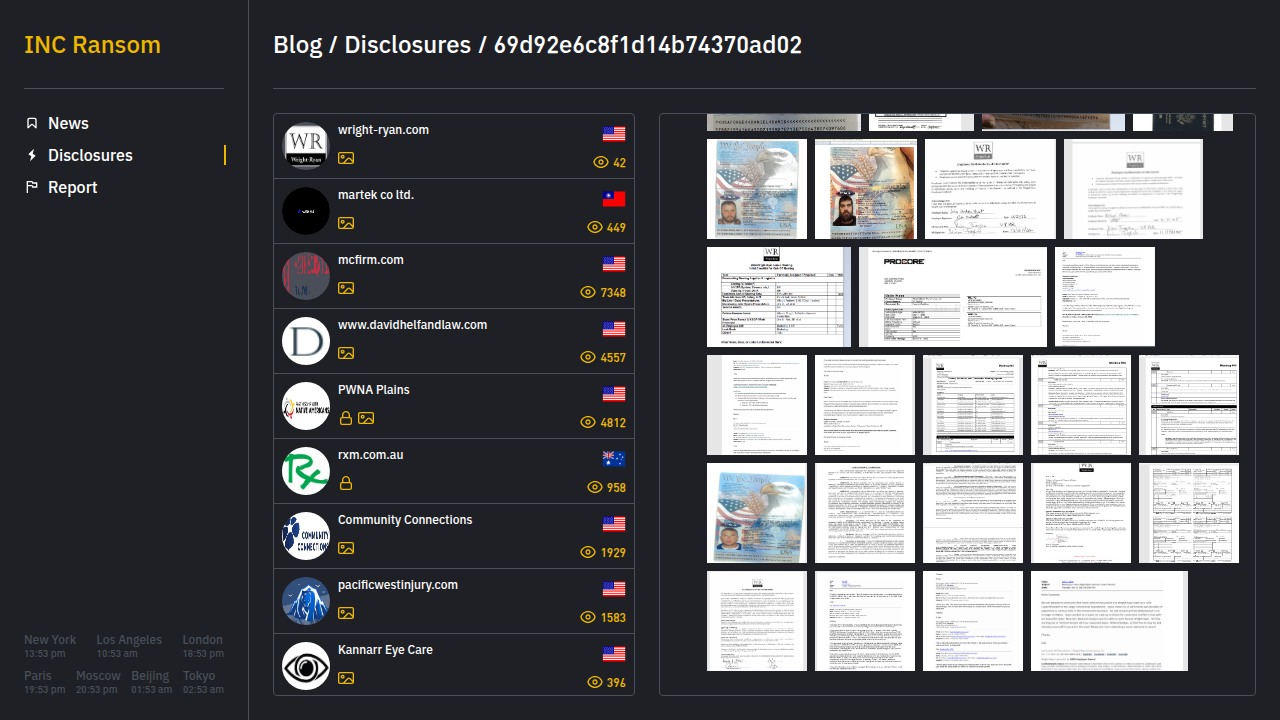Click the Report flag icon in sidebar

32,187
